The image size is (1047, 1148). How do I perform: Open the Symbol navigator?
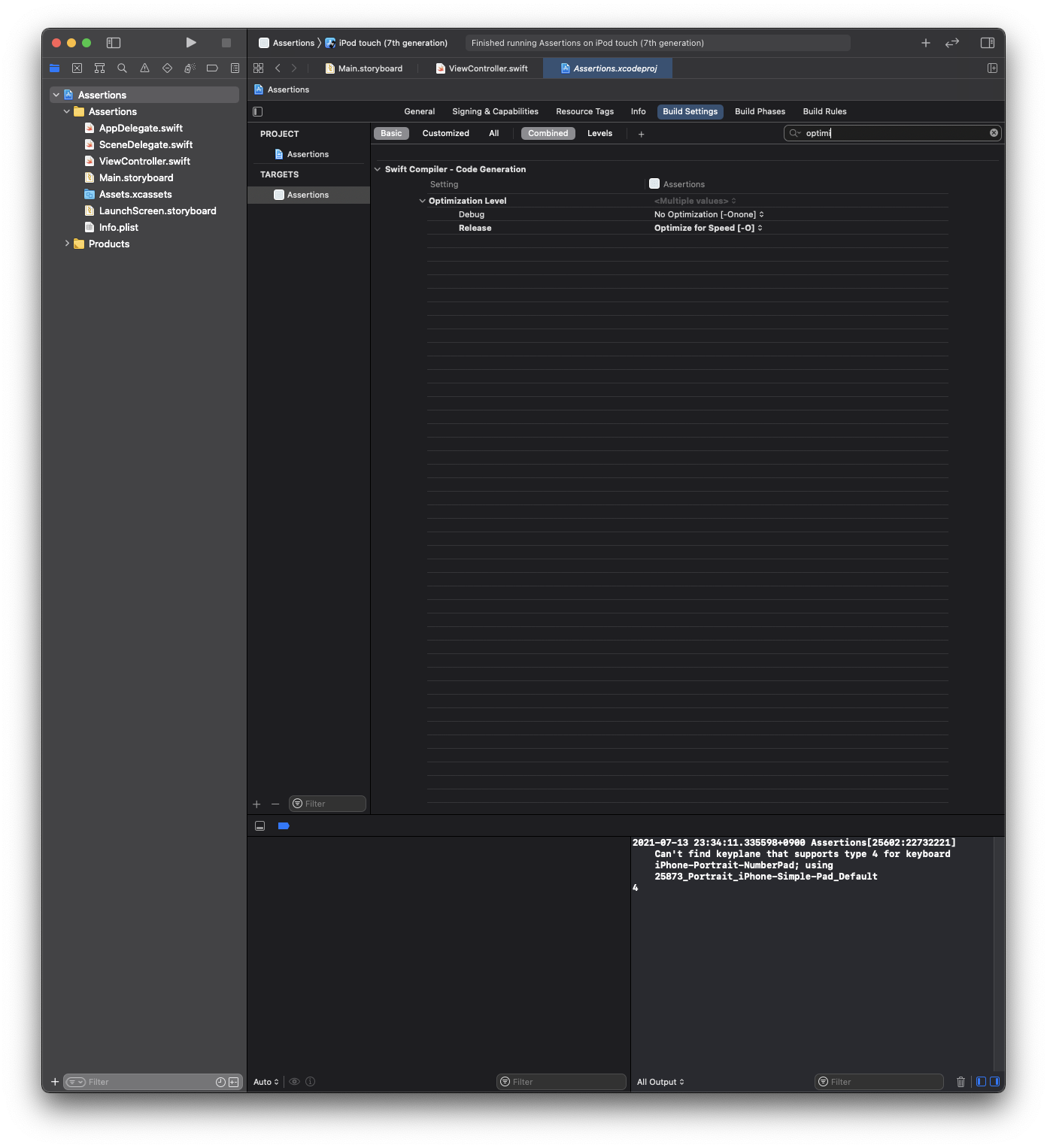click(99, 68)
